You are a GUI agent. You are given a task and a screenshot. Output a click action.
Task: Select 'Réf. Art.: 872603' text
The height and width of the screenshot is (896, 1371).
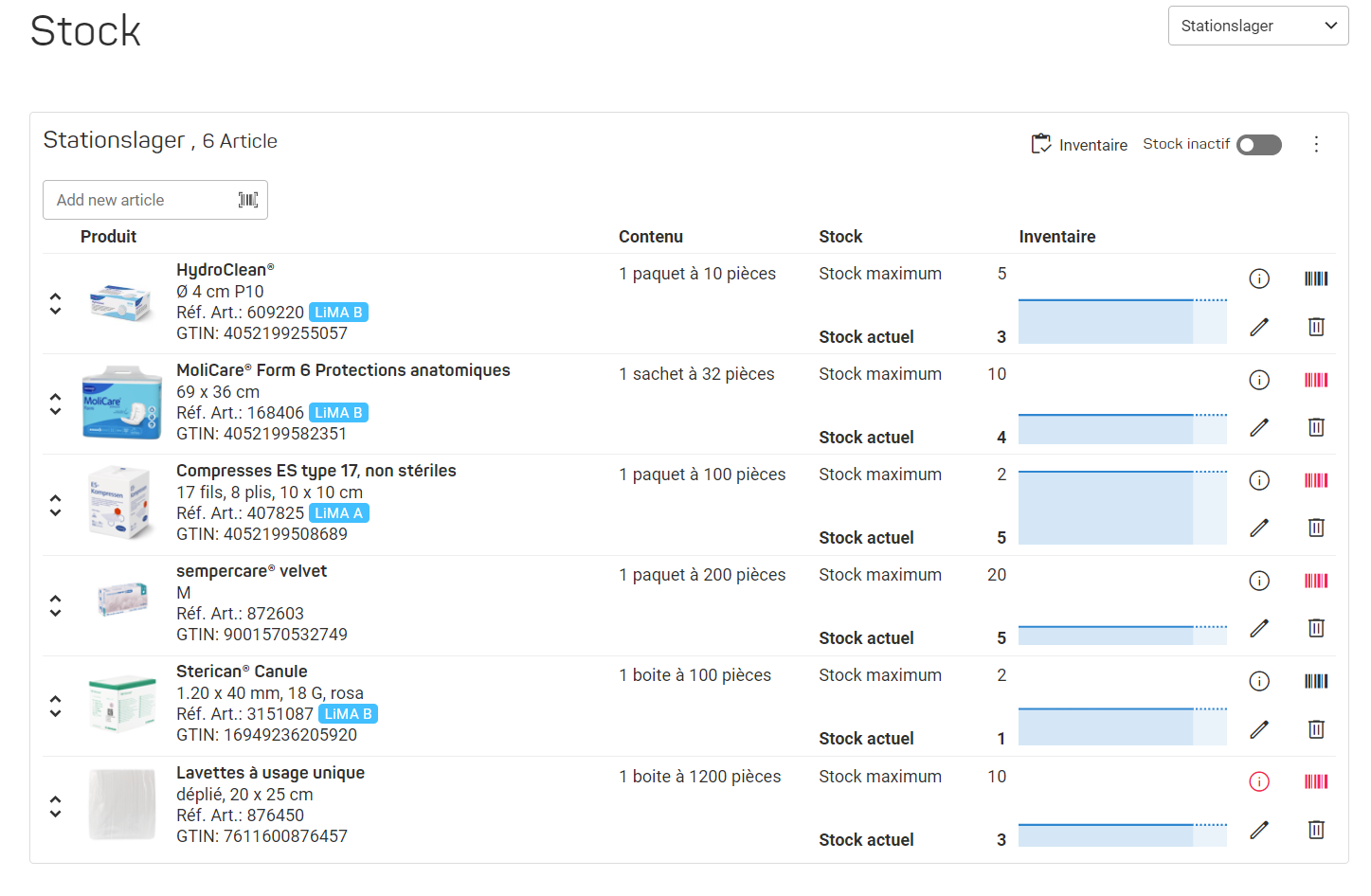(240, 614)
